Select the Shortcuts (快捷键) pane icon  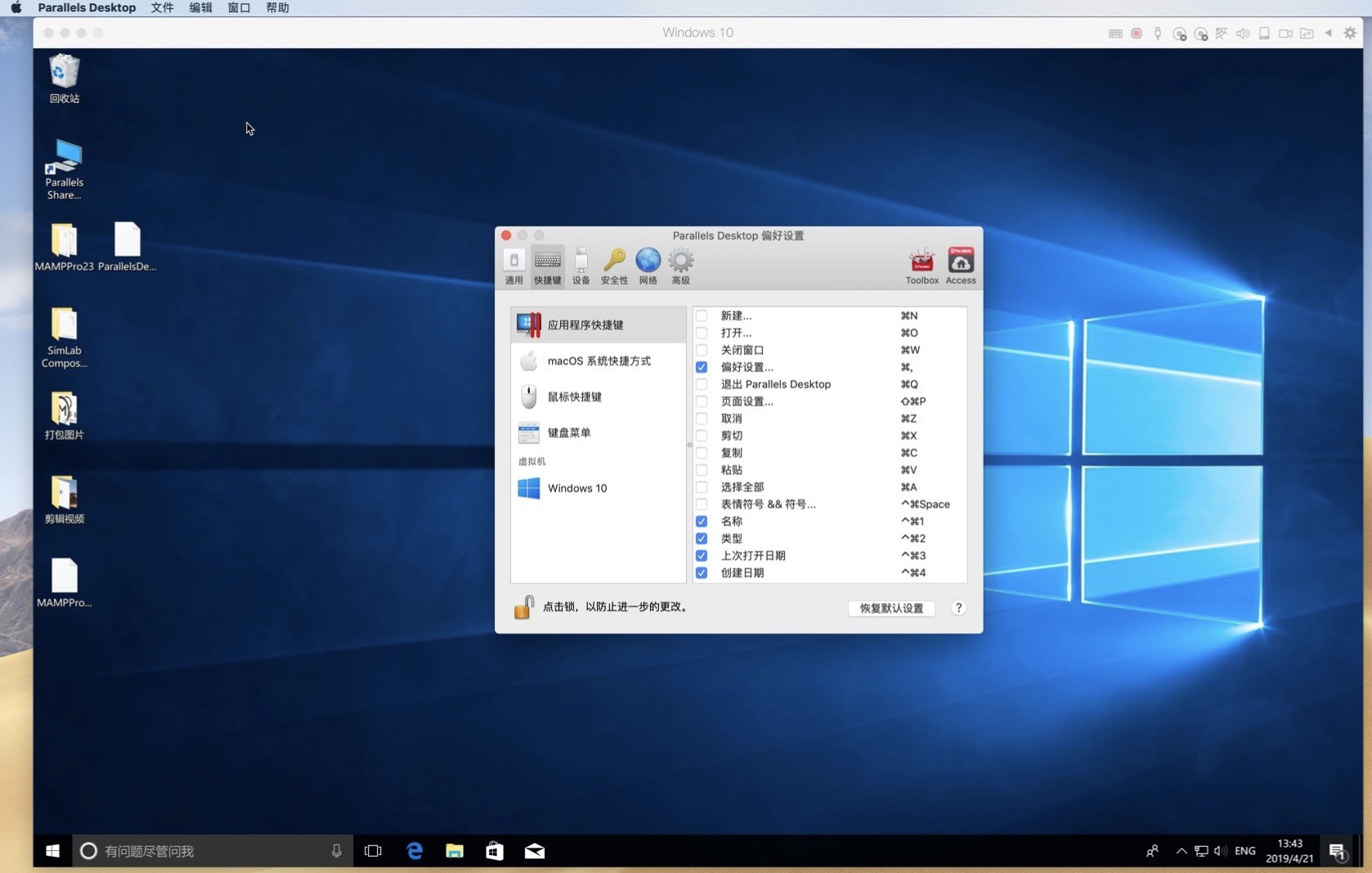pos(547,266)
